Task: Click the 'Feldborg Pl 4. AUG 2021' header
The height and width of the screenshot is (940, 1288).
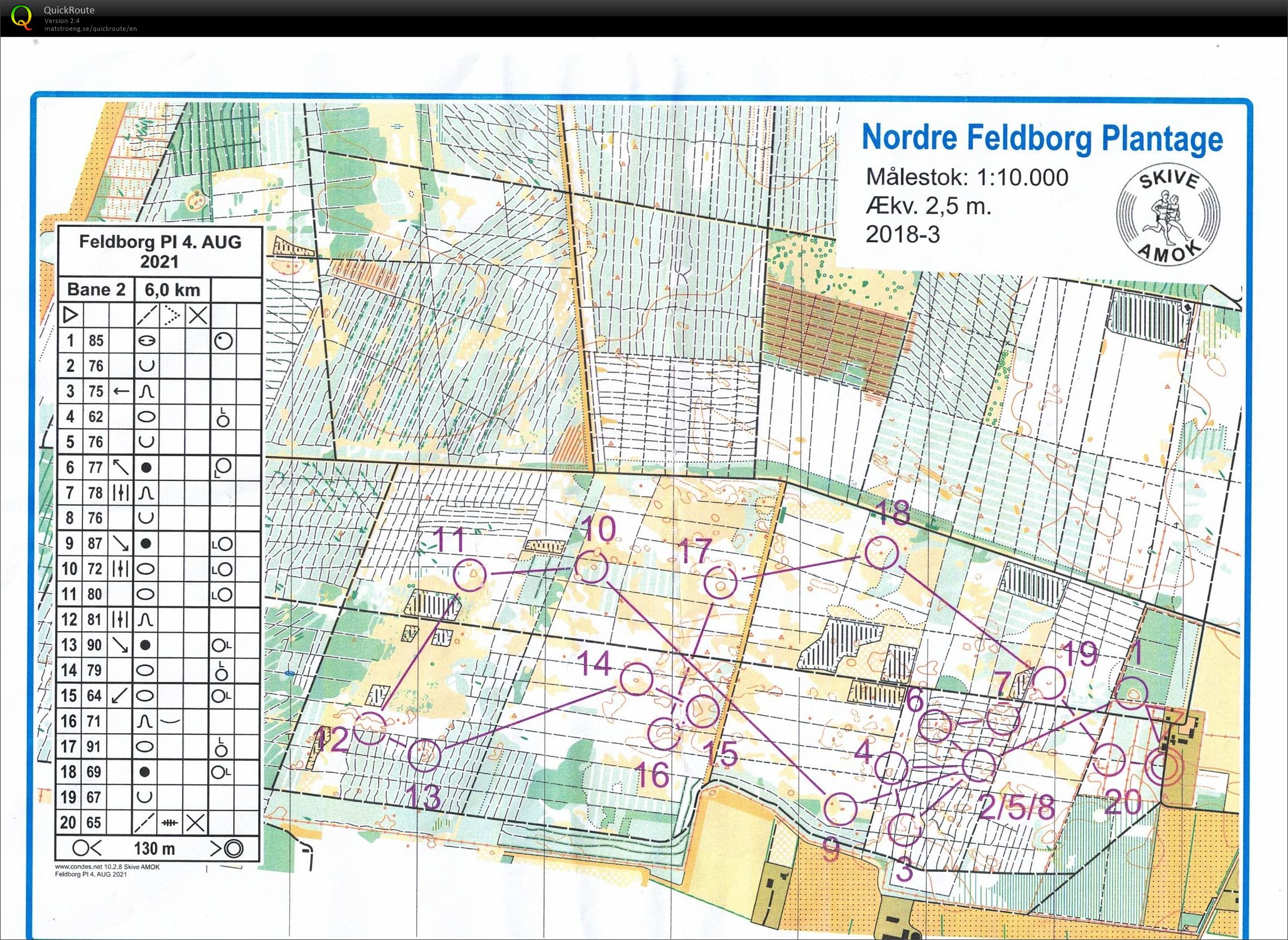Action: 160,252
